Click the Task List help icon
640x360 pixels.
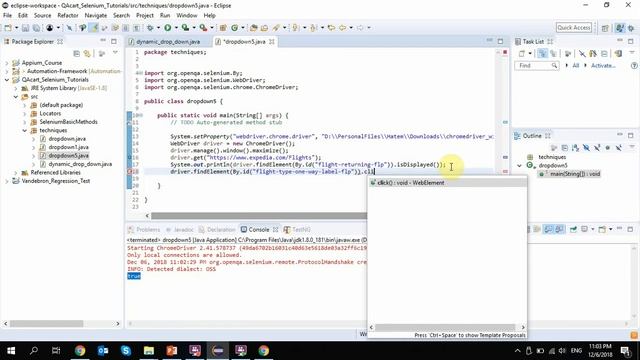pyautogui.click(x=634, y=65)
